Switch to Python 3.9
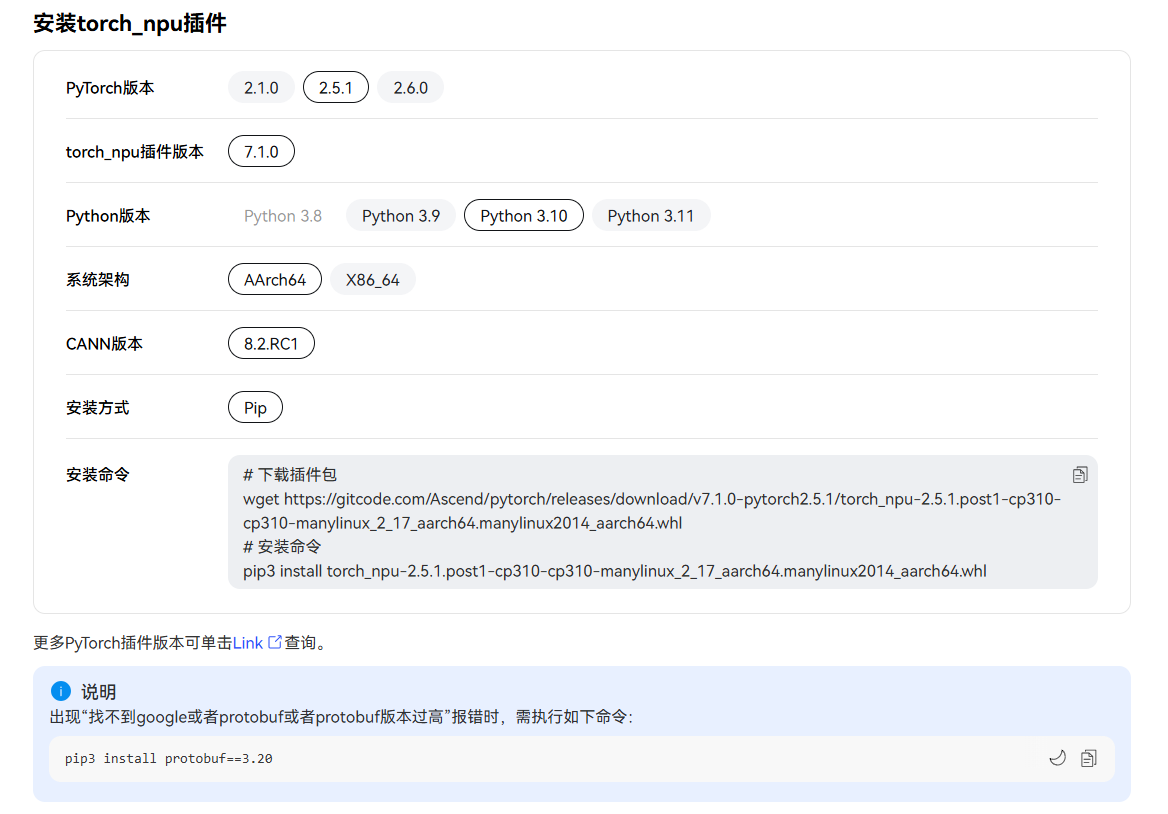This screenshot has height=814, width=1168. click(x=400, y=216)
